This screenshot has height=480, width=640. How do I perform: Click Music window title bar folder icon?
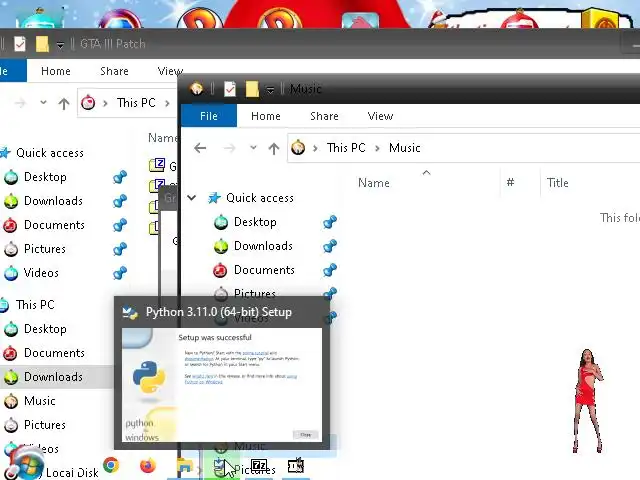[x=197, y=89]
